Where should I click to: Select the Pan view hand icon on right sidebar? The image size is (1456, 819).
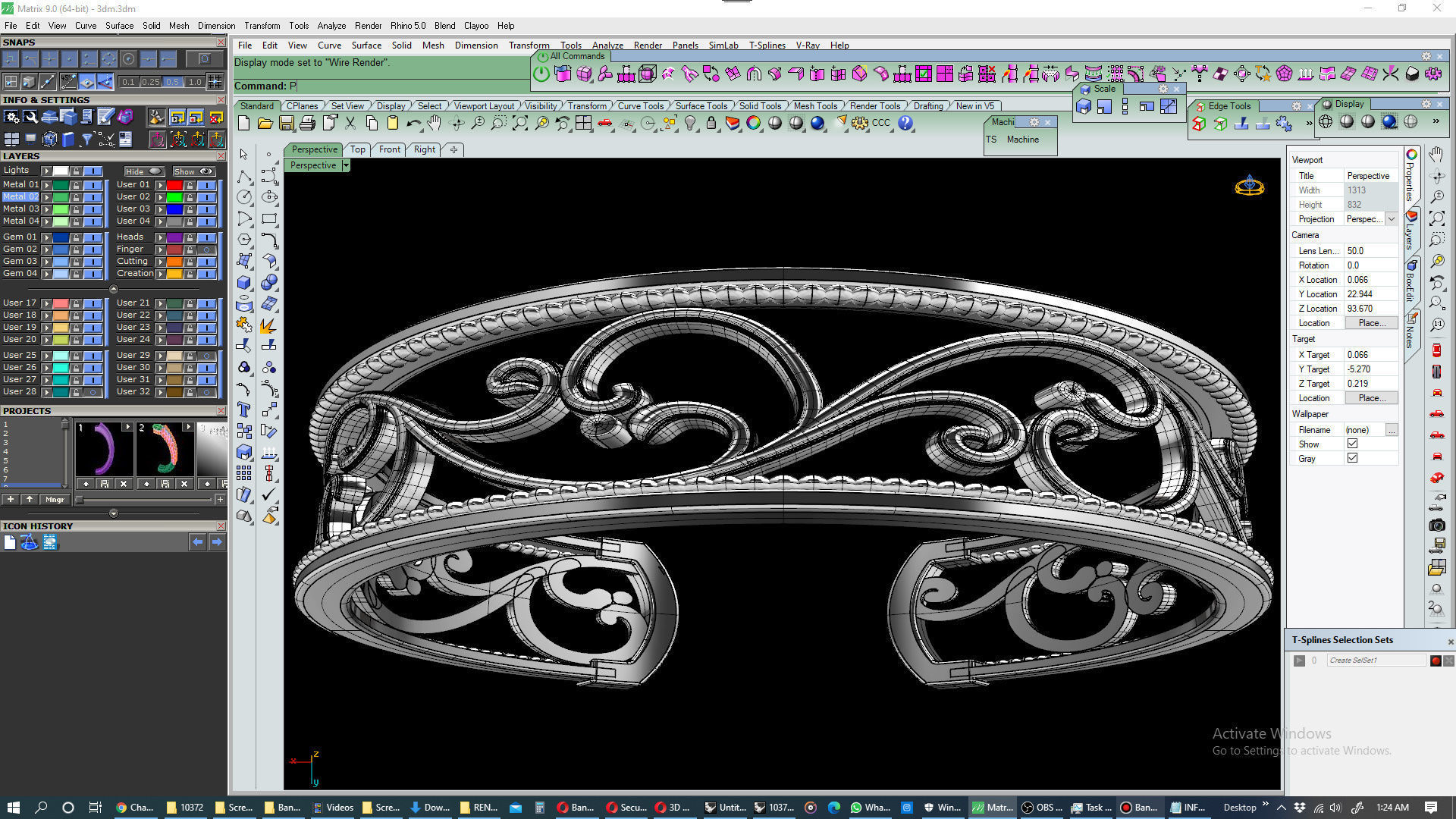pos(1436,155)
